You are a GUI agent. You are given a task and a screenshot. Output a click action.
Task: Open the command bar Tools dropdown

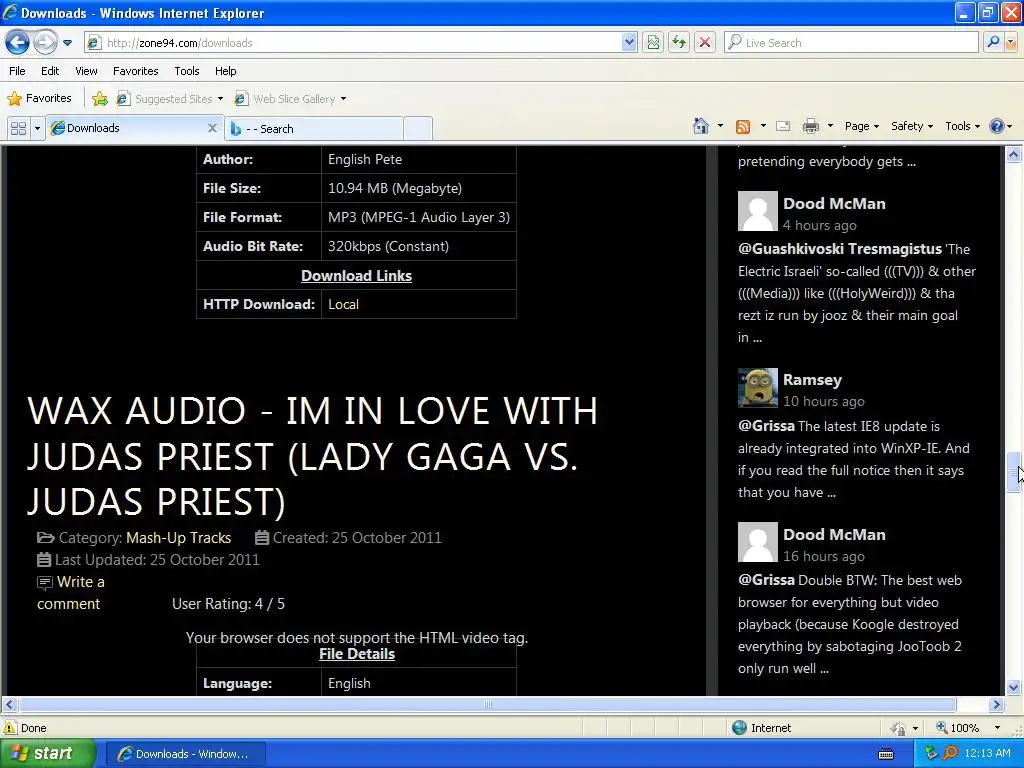click(963, 126)
